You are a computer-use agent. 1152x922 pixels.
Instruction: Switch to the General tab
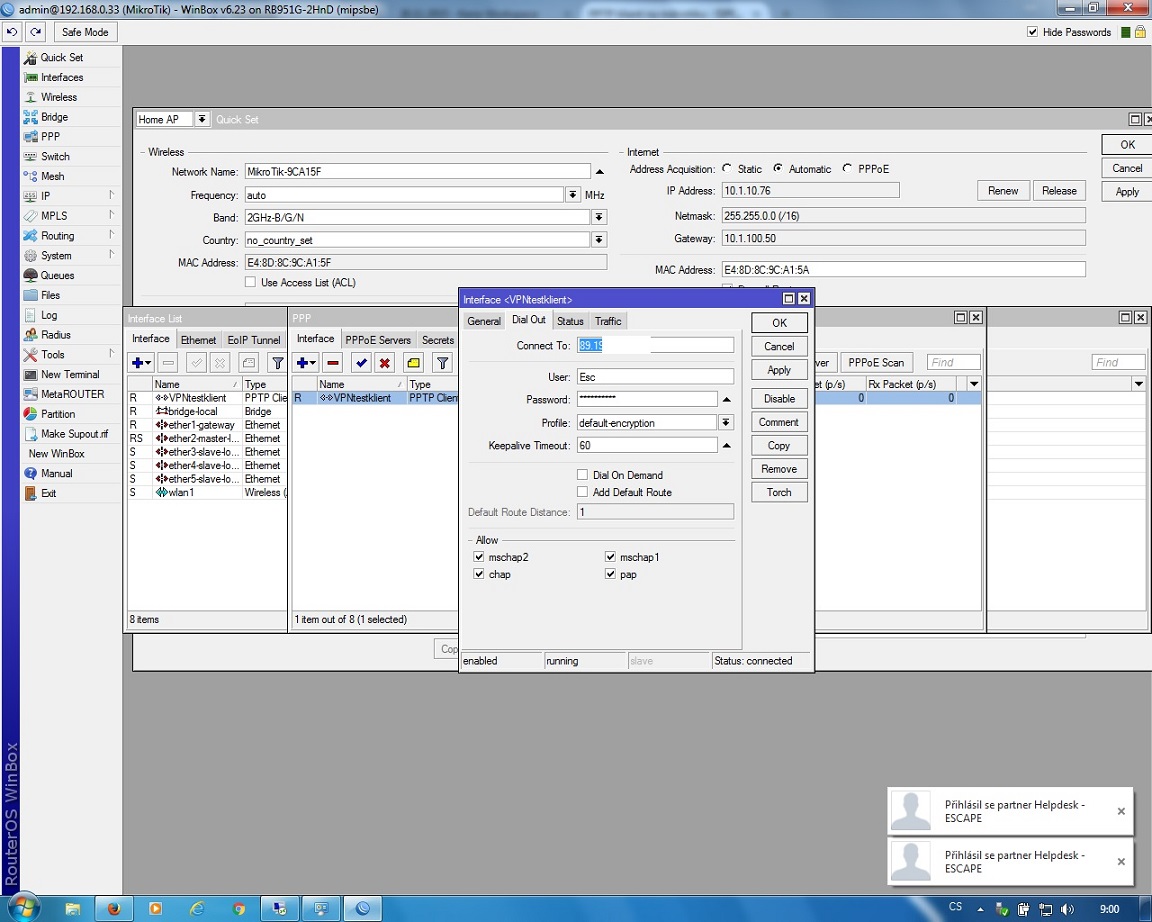(x=484, y=321)
